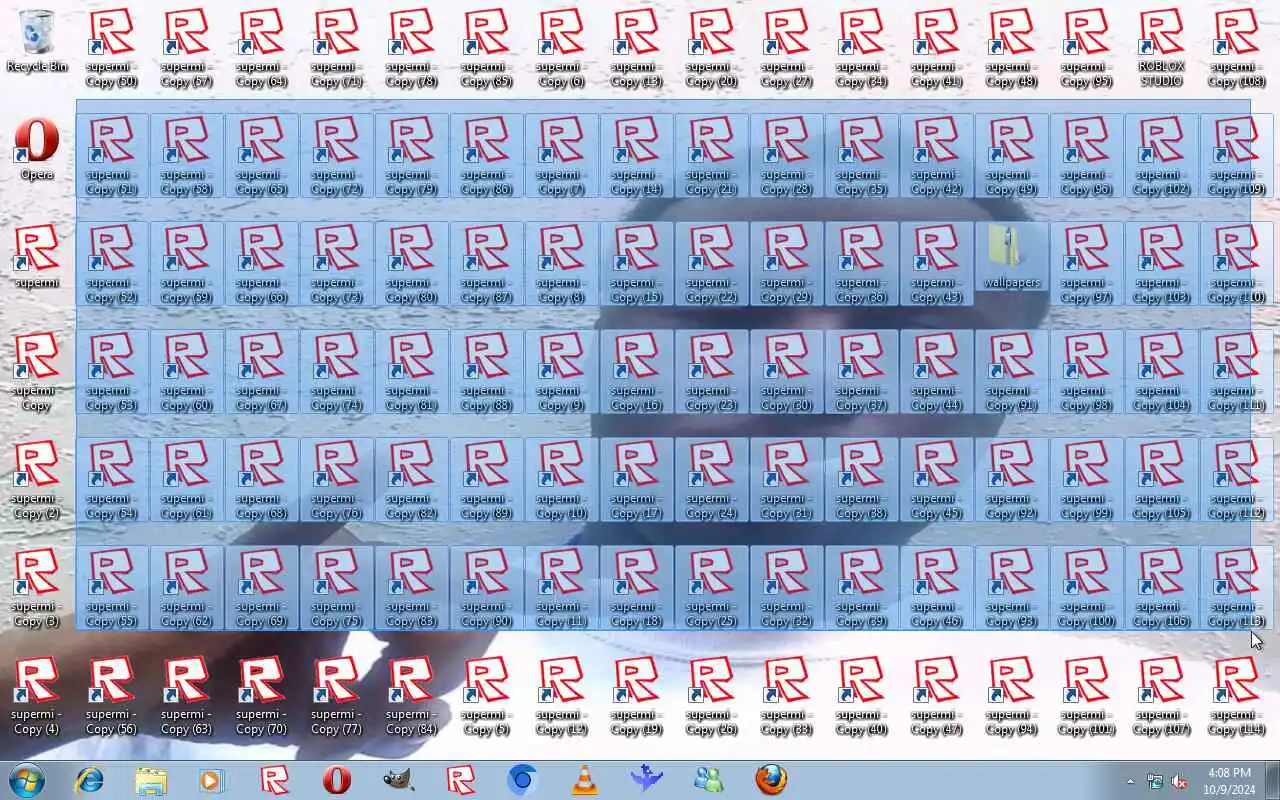Select shortcut 'supermi - Copy (90)'
This screenshot has width=1280, height=800.
[x=487, y=588]
